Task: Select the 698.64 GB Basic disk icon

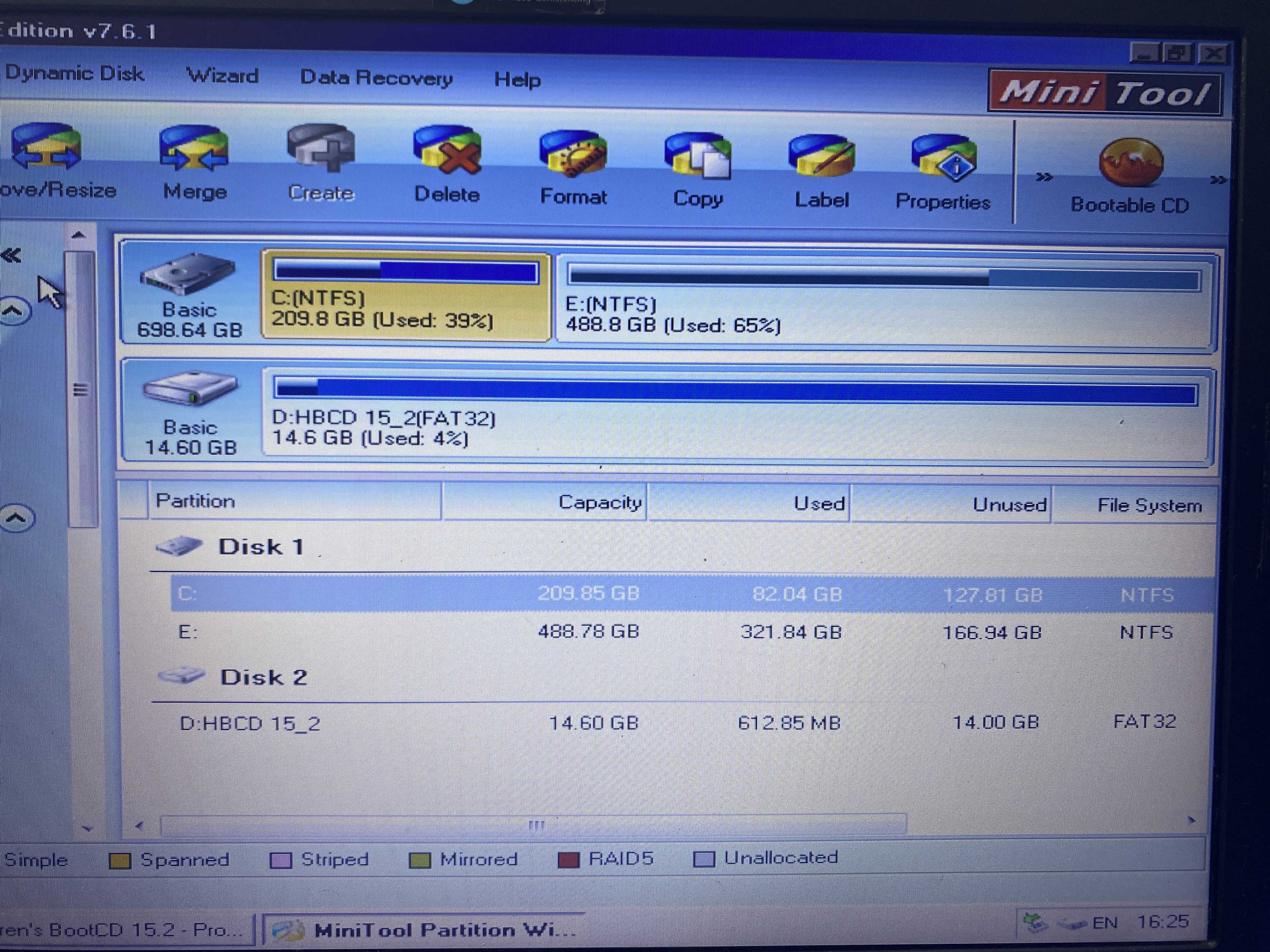Action: [188, 275]
